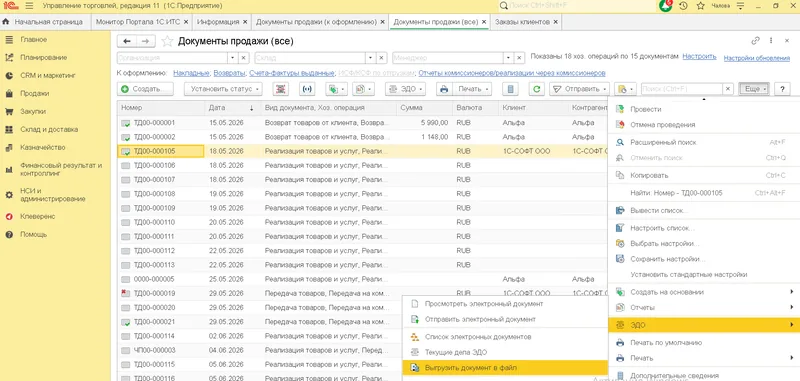This screenshot has height=381, width=800.
Task: Refresh the list with green arrow icon
Action: point(536,89)
